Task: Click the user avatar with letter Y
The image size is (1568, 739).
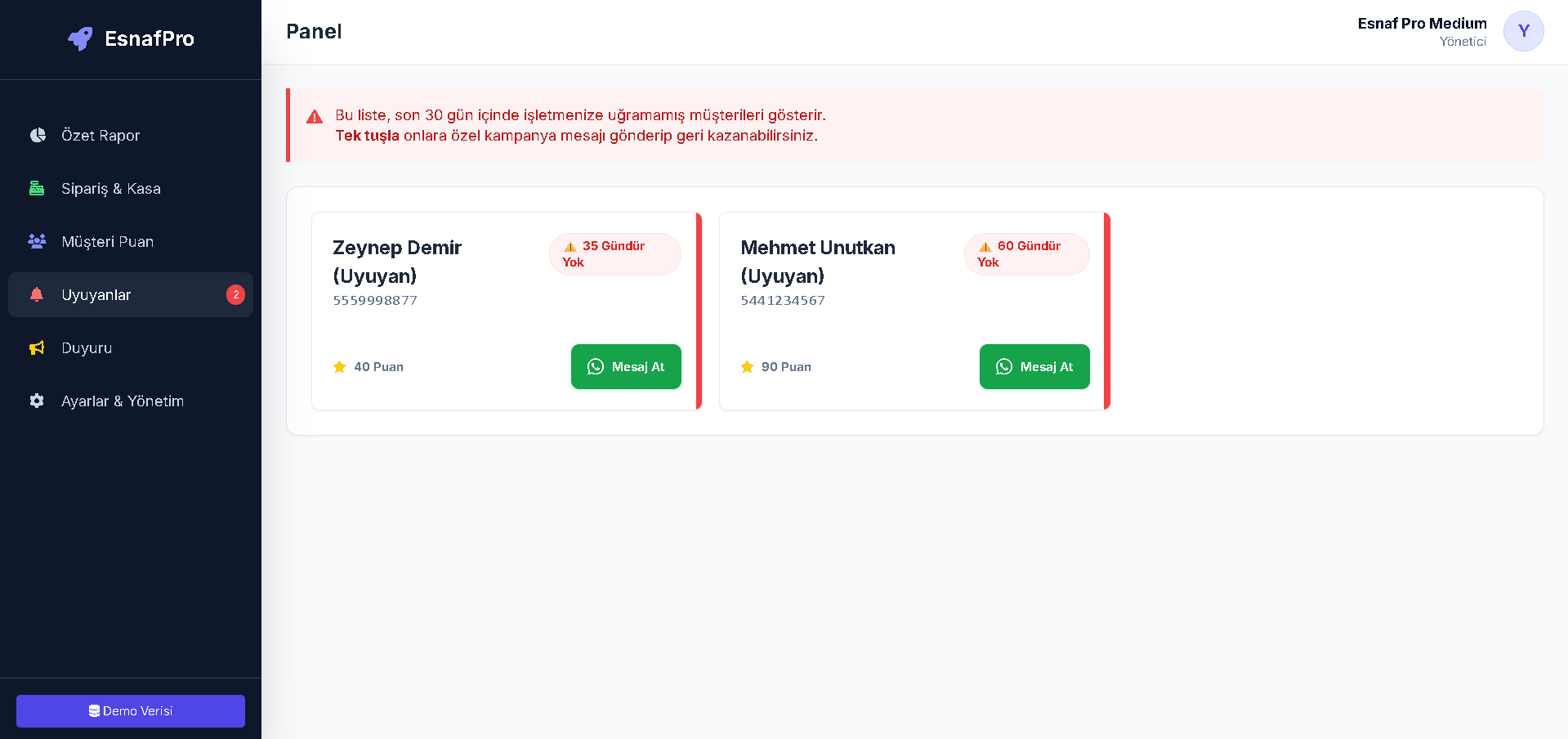Action: point(1523,31)
